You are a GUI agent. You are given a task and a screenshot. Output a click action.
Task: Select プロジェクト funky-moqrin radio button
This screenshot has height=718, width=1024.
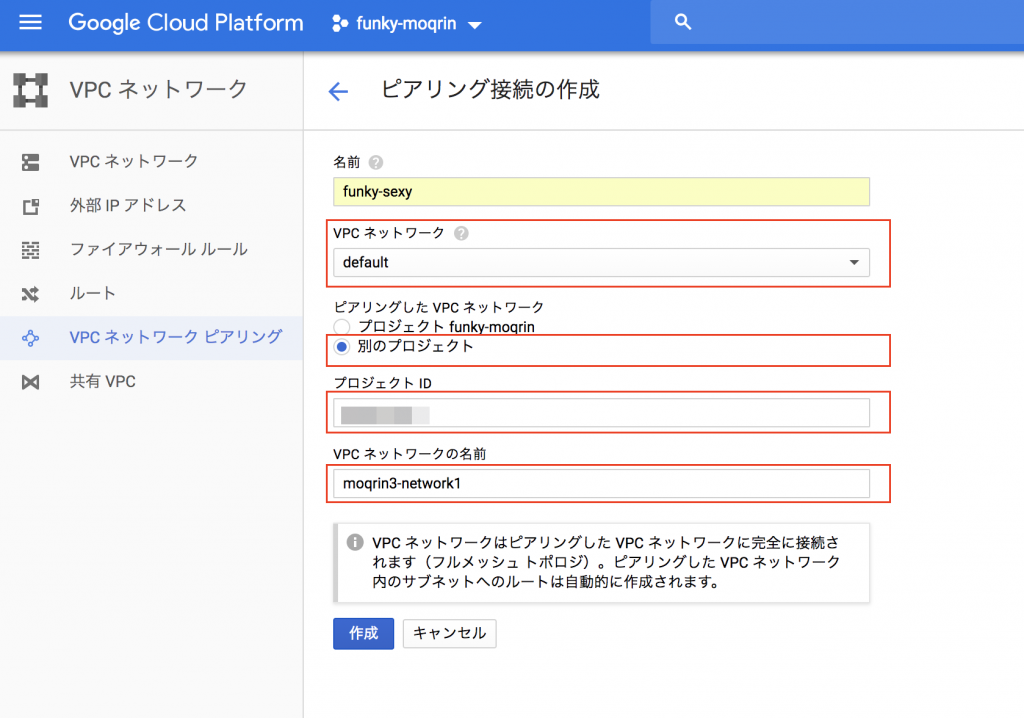click(x=342, y=327)
